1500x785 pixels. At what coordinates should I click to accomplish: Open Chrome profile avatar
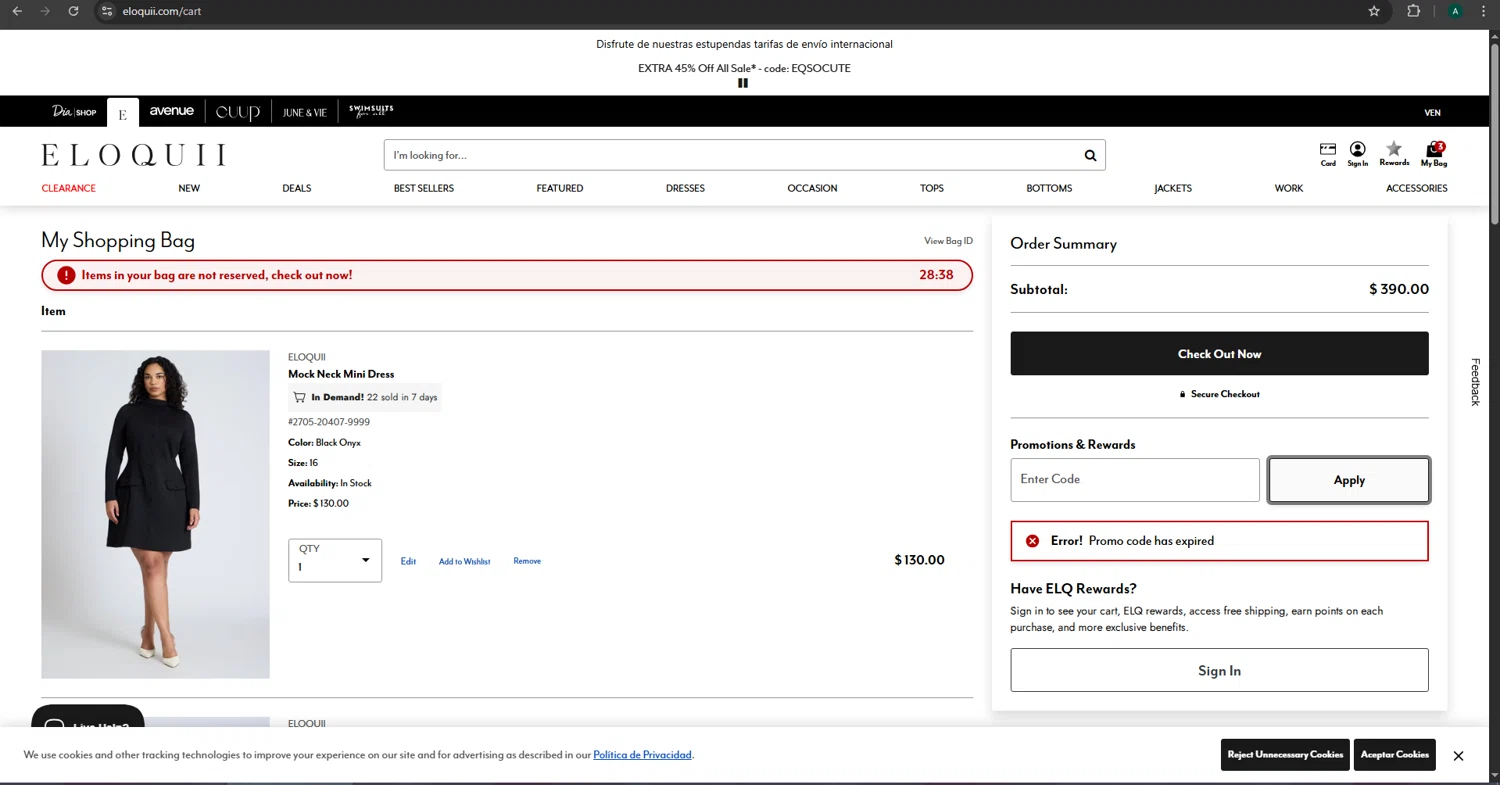coord(1454,11)
